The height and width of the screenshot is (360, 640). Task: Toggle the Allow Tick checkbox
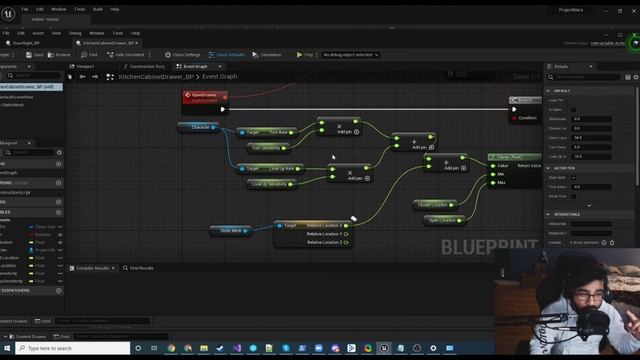coord(573,196)
